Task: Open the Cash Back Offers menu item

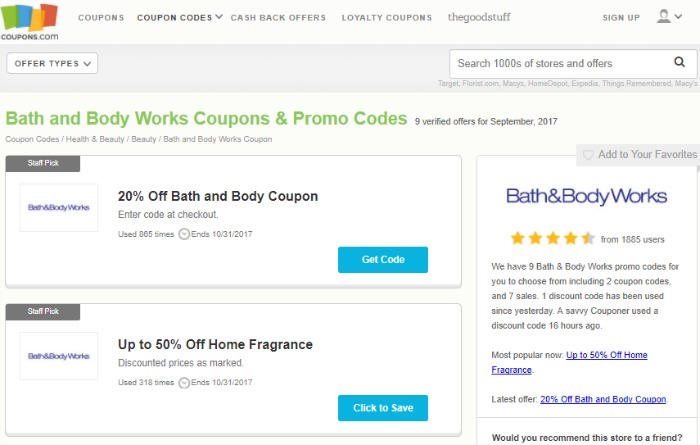Action: click(278, 18)
